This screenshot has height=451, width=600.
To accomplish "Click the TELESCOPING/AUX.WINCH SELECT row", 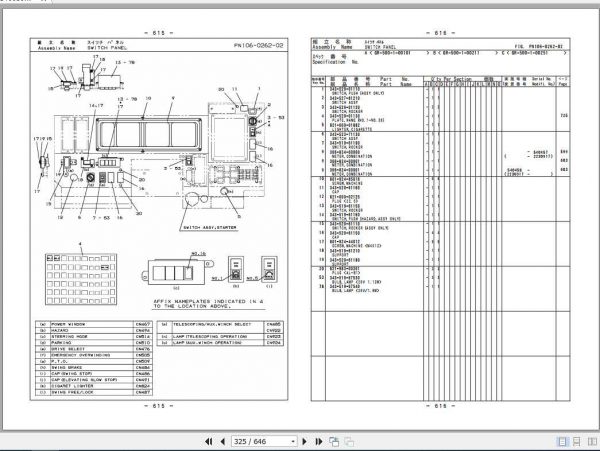I will tap(220, 327).
